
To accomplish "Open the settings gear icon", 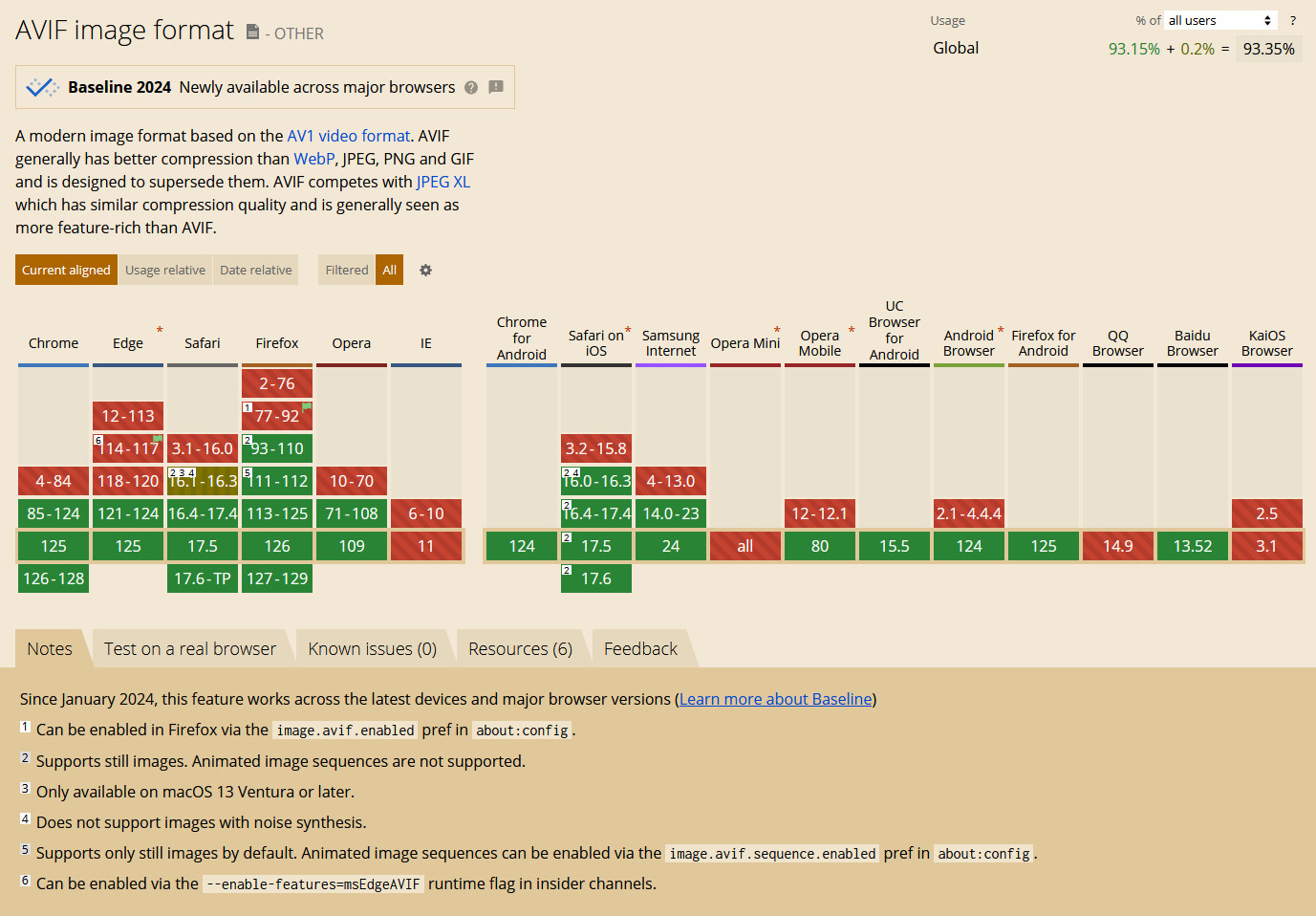I will tap(426, 271).
